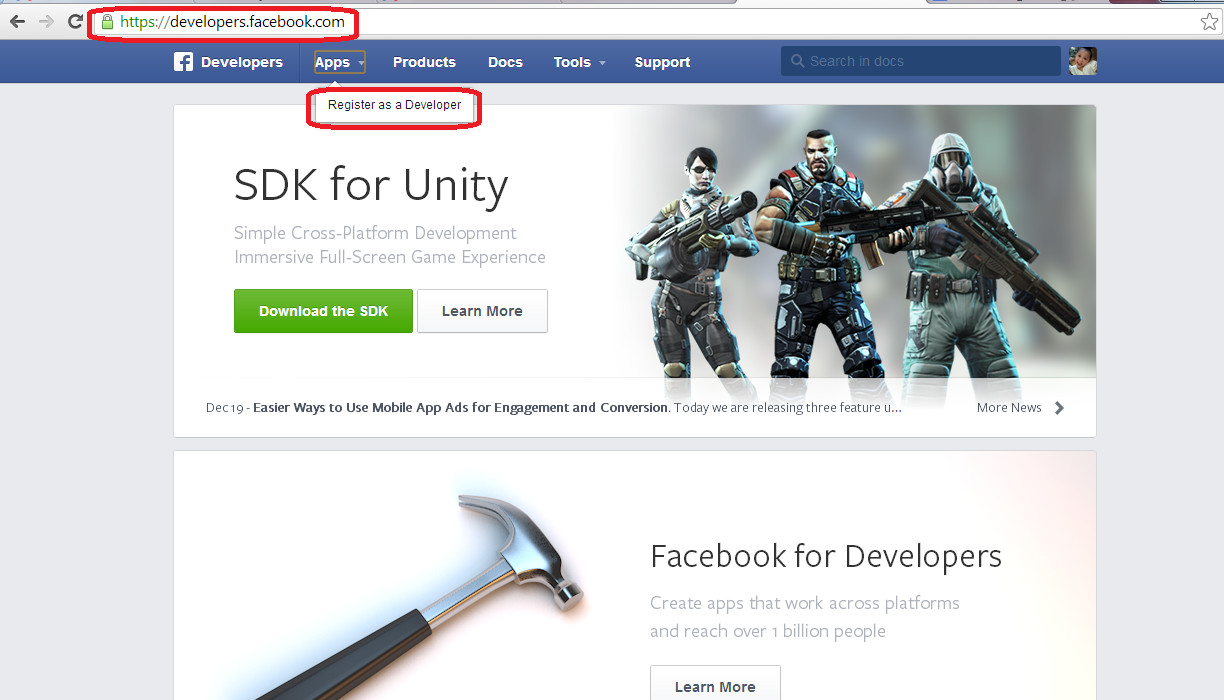Click the Developers home link
This screenshot has height=700, width=1224.
pos(241,62)
